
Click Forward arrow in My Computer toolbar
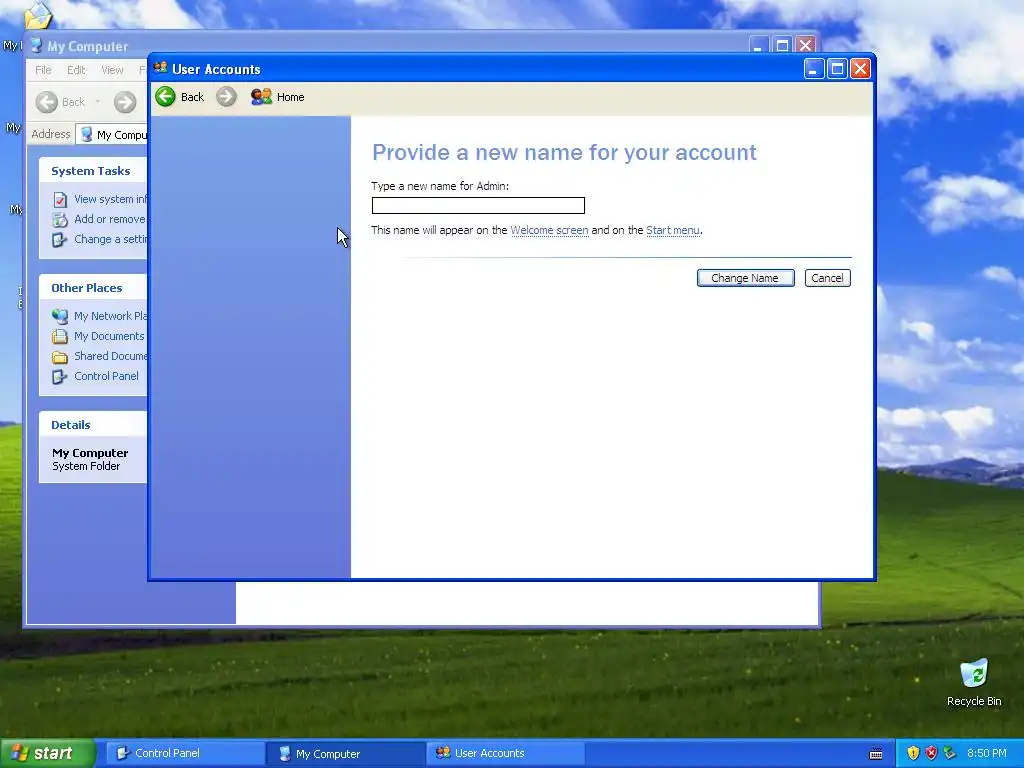click(125, 102)
